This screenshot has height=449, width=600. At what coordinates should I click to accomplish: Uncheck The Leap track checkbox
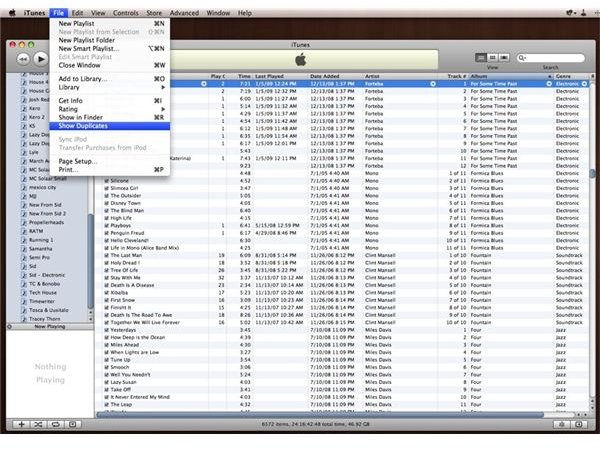click(106, 405)
